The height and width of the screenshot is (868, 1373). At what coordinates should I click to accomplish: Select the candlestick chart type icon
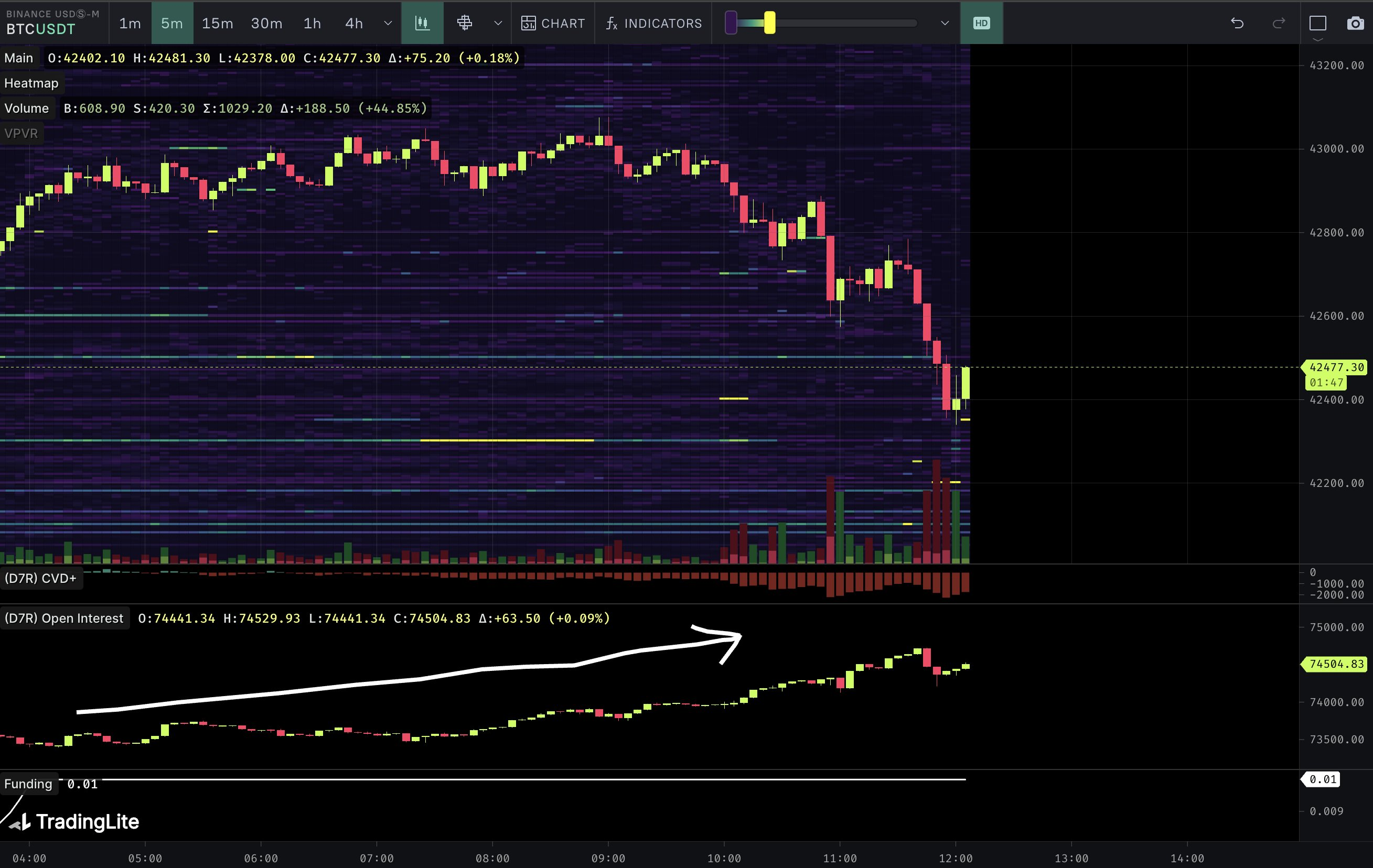pos(422,24)
